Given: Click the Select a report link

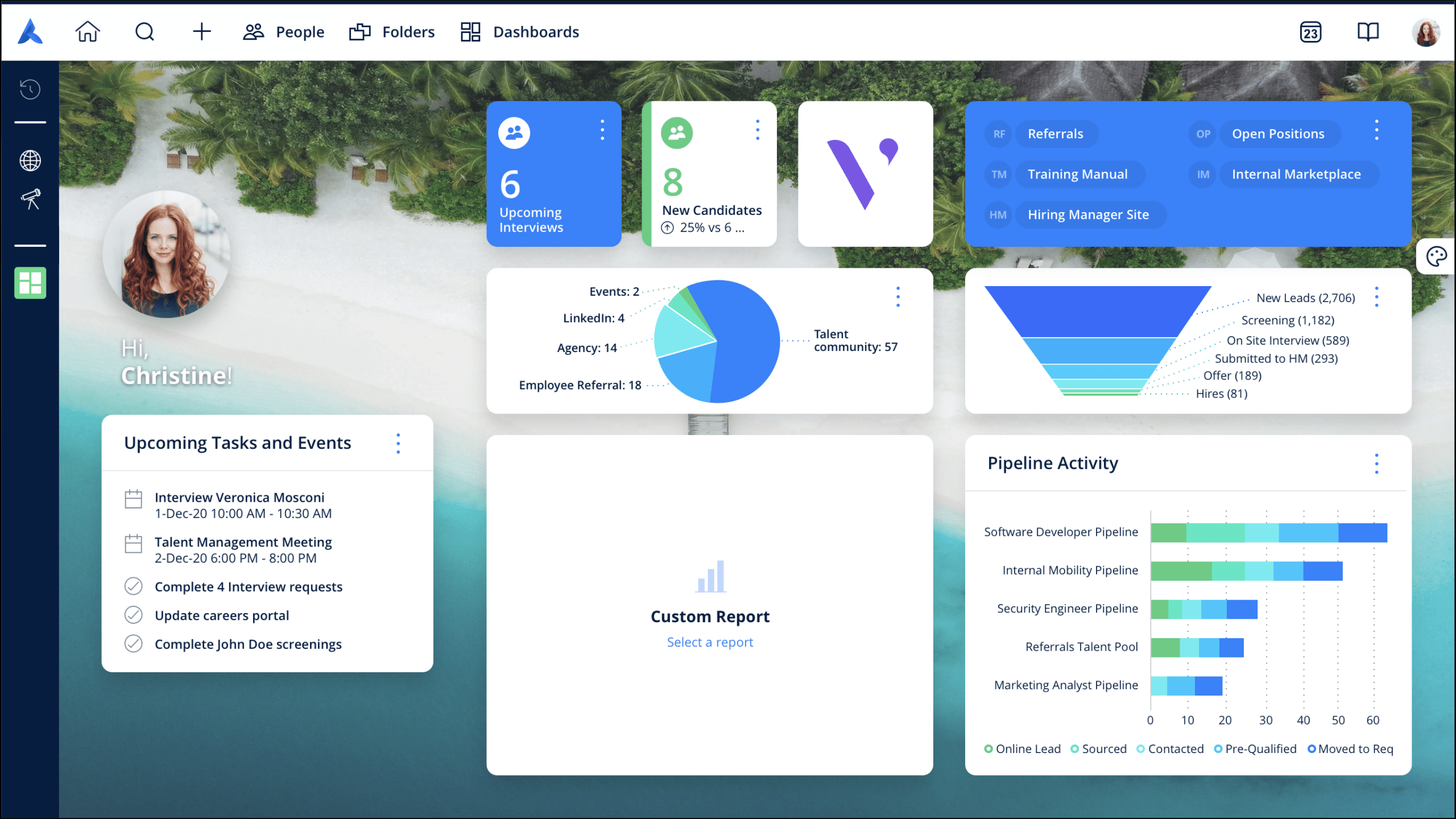Looking at the screenshot, I should [x=710, y=642].
